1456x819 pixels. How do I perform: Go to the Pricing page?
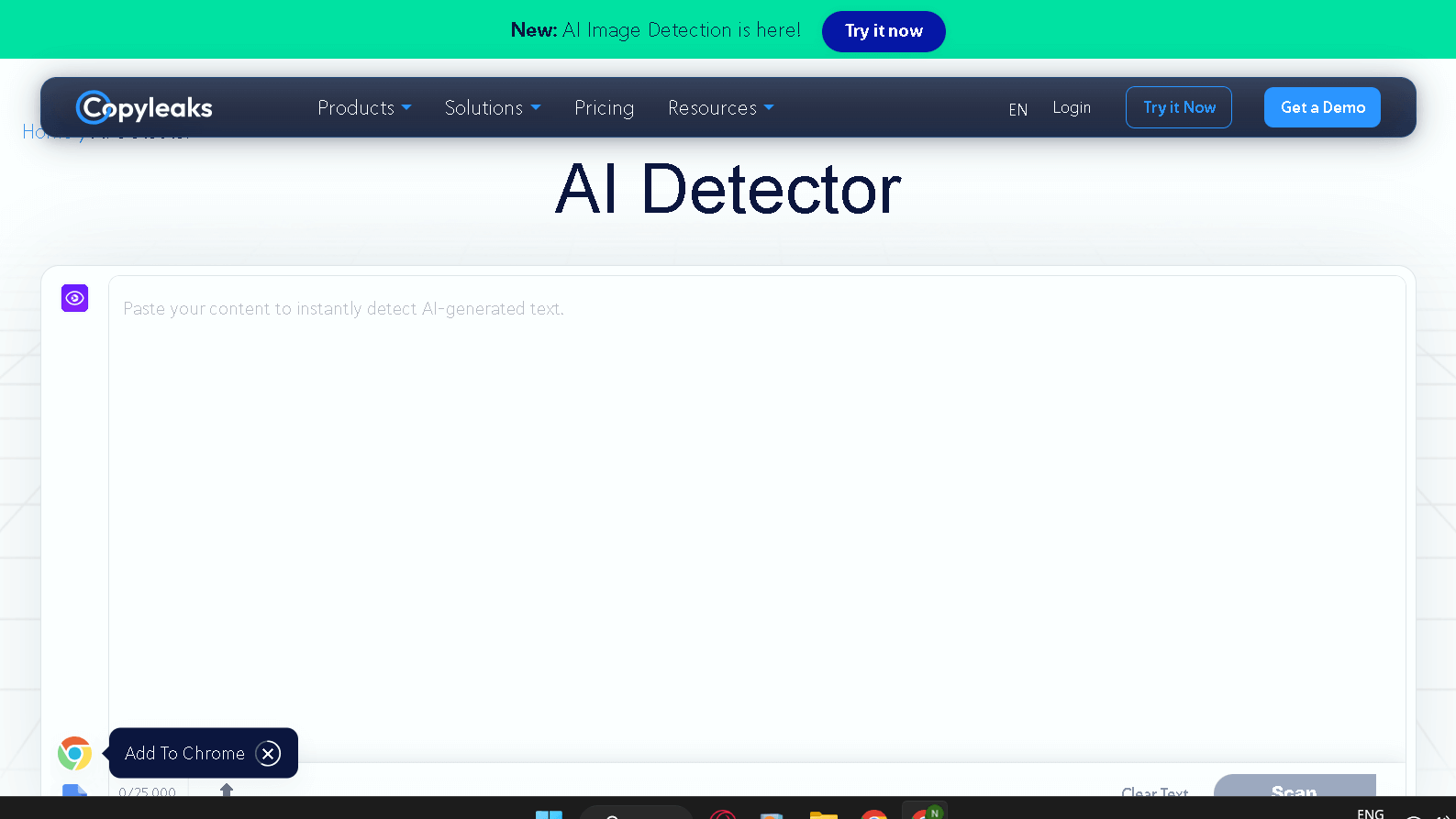(x=604, y=108)
